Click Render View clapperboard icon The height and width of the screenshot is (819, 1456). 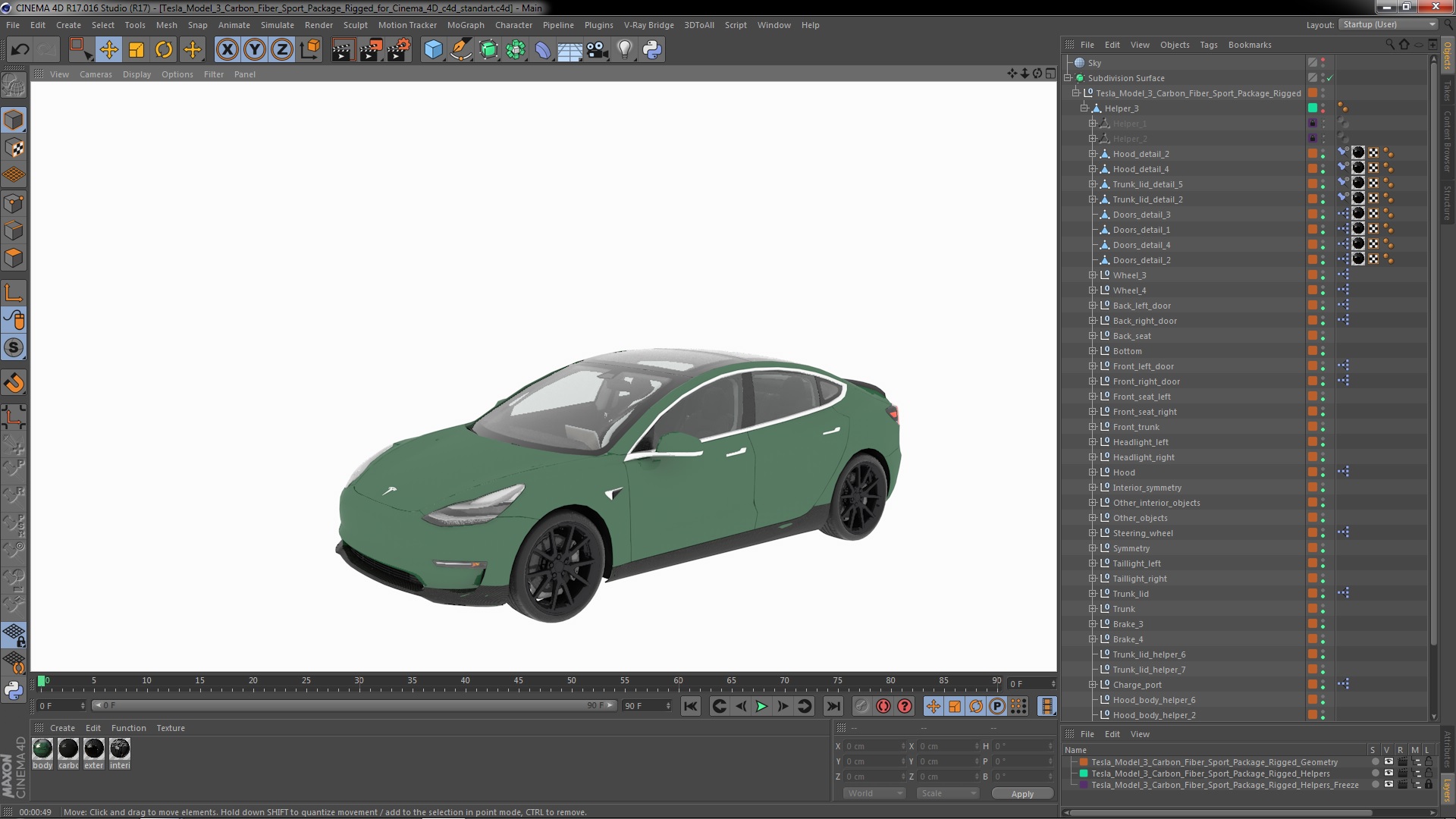343,50
